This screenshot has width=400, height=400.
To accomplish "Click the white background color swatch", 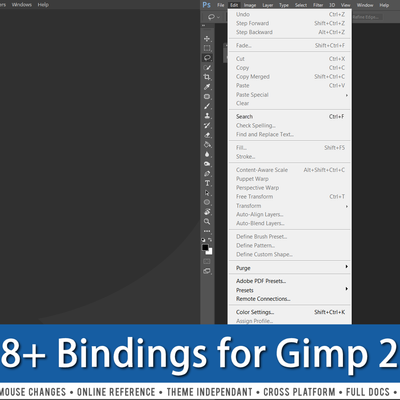I will click(x=210, y=252).
